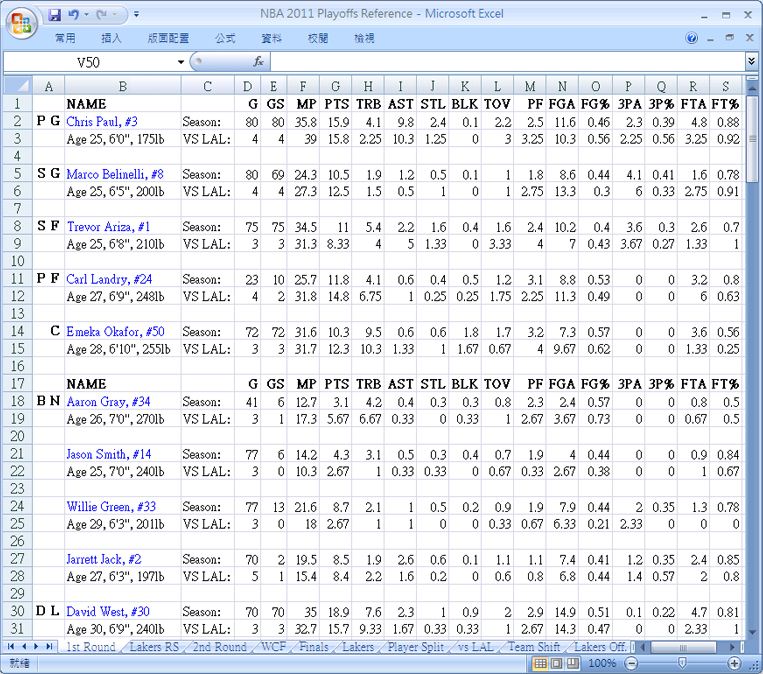
Task: Open the 公式 ribbon tab
Action: pyautogui.click(x=225, y=38)
